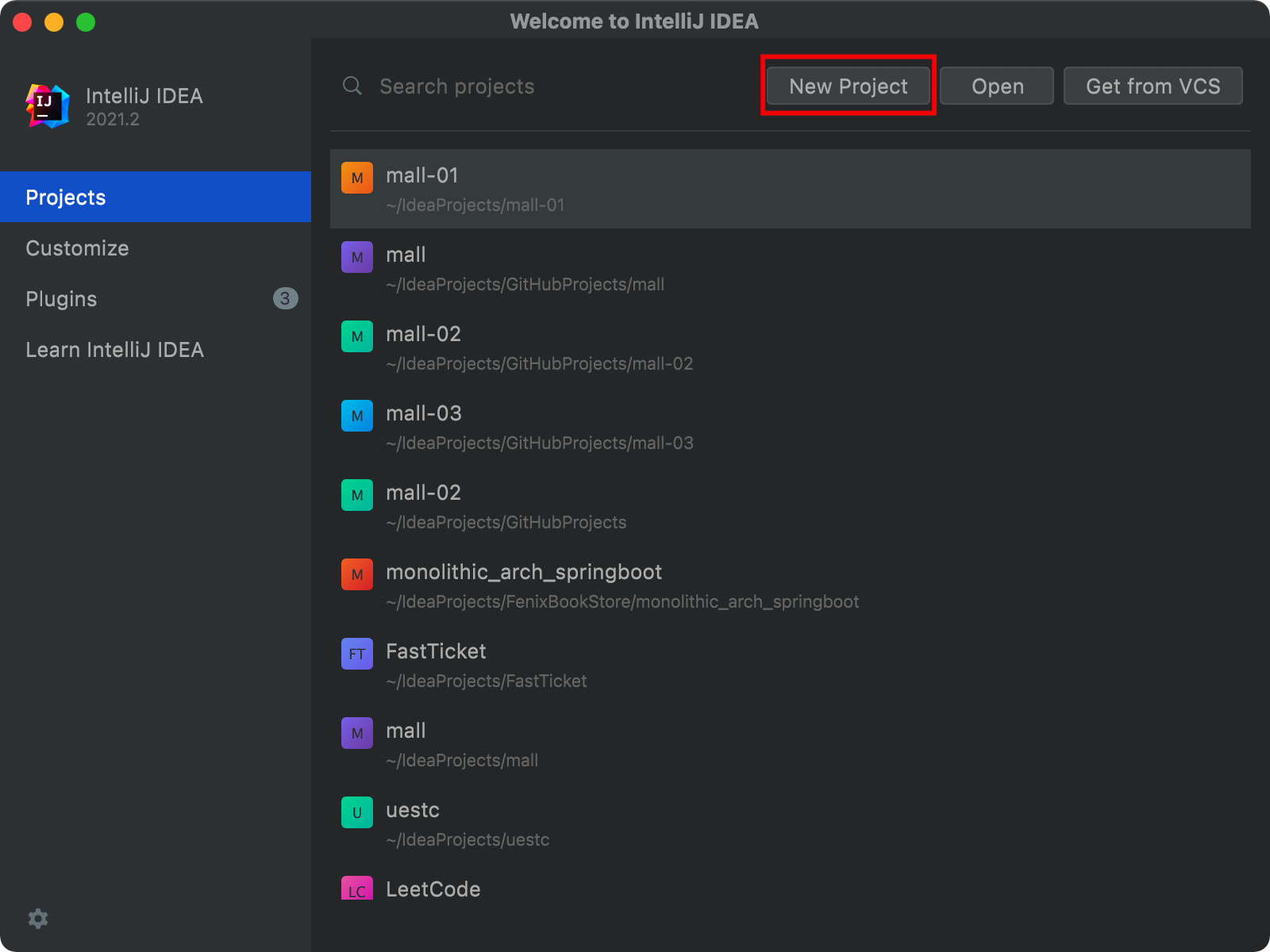
Task: Click Get from VCS button
Action: click(x=1153, y=86)
